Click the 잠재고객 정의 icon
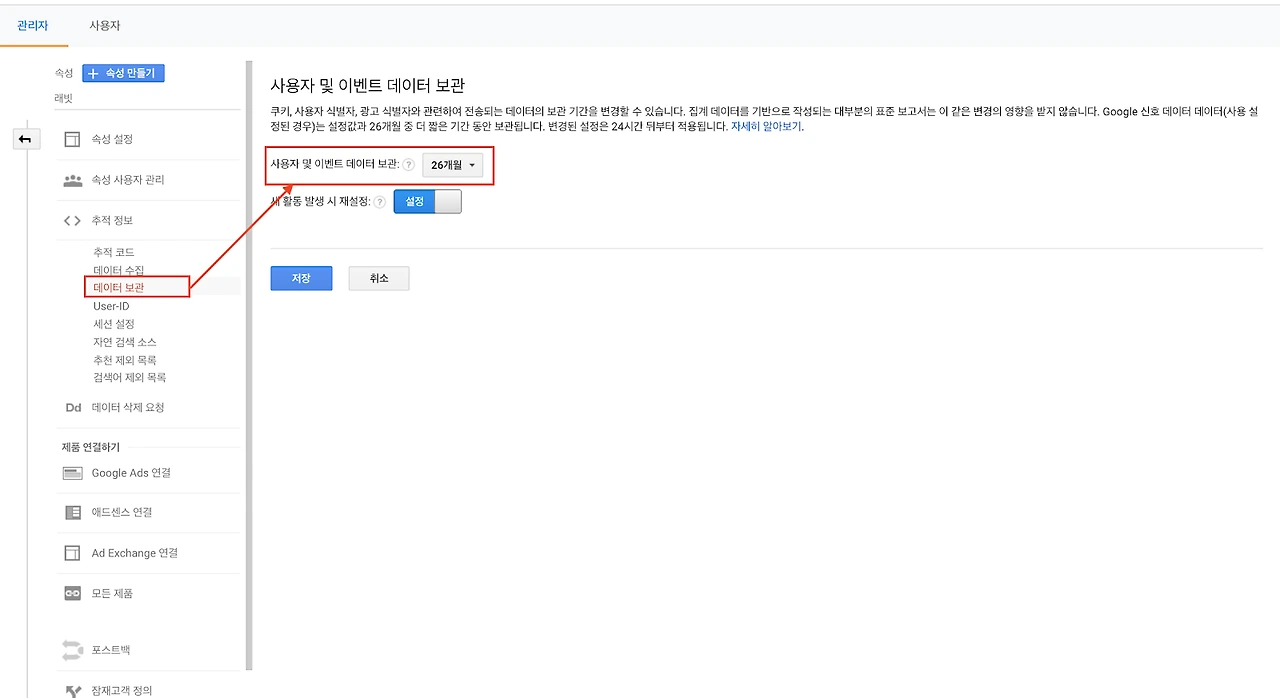This screenshot has width=1280, height=698. pyautogui.click(x=72, y=690)
